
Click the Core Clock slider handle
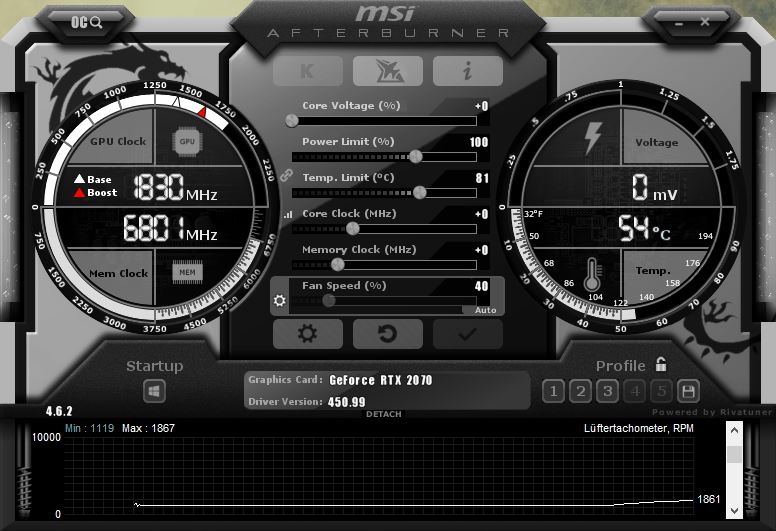(x=352, y=229)
